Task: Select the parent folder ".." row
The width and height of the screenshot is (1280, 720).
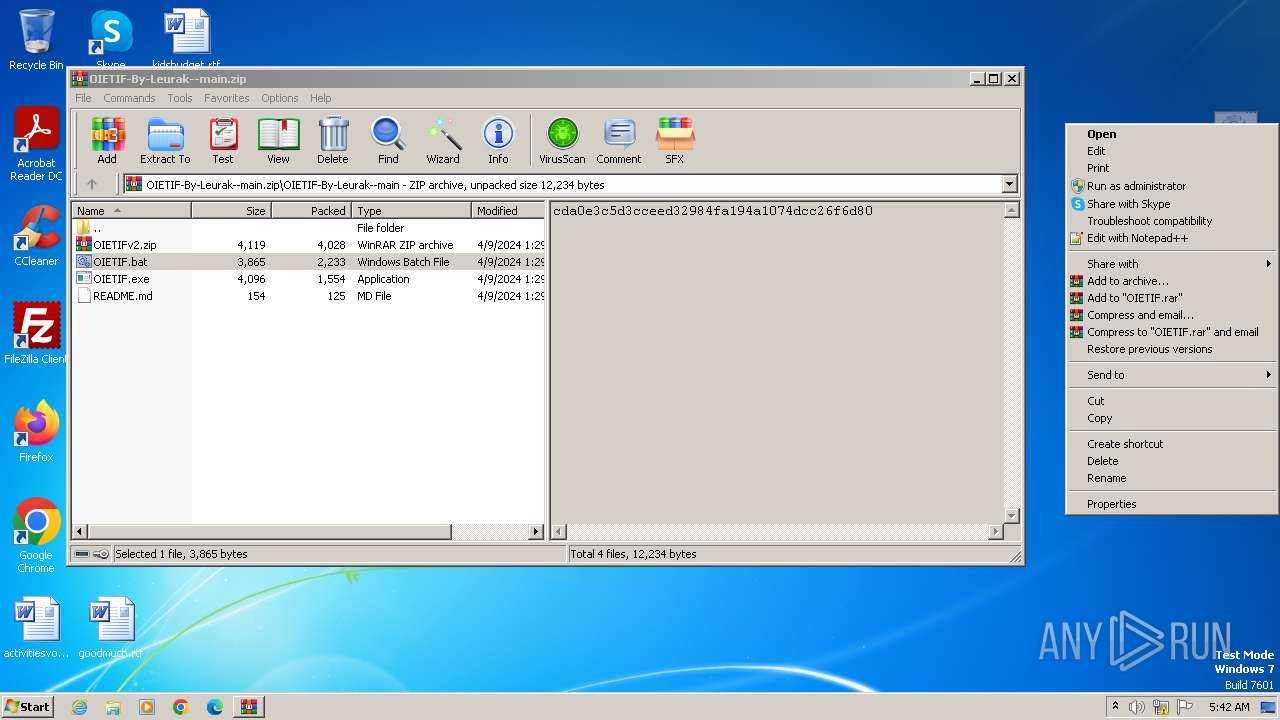Action: click(x=309, y=228)
